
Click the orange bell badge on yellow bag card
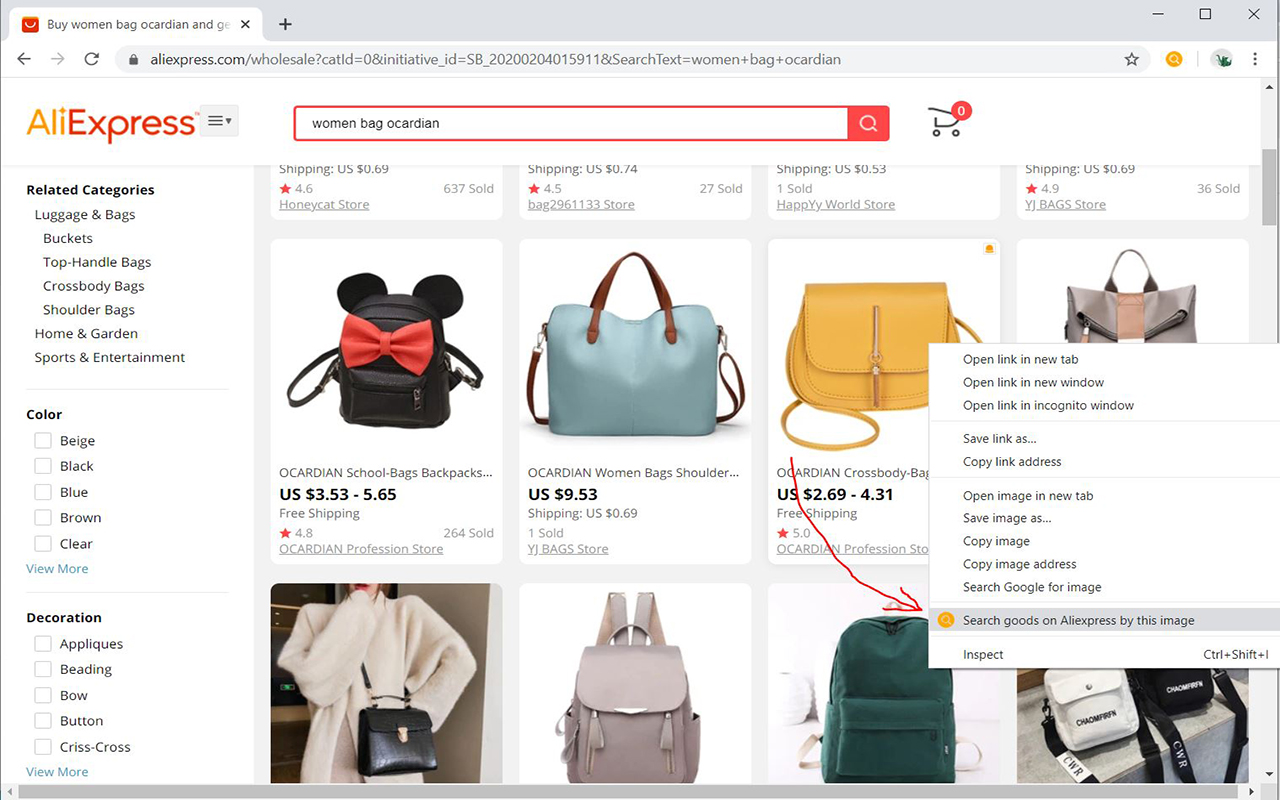[x=989, y=248]
